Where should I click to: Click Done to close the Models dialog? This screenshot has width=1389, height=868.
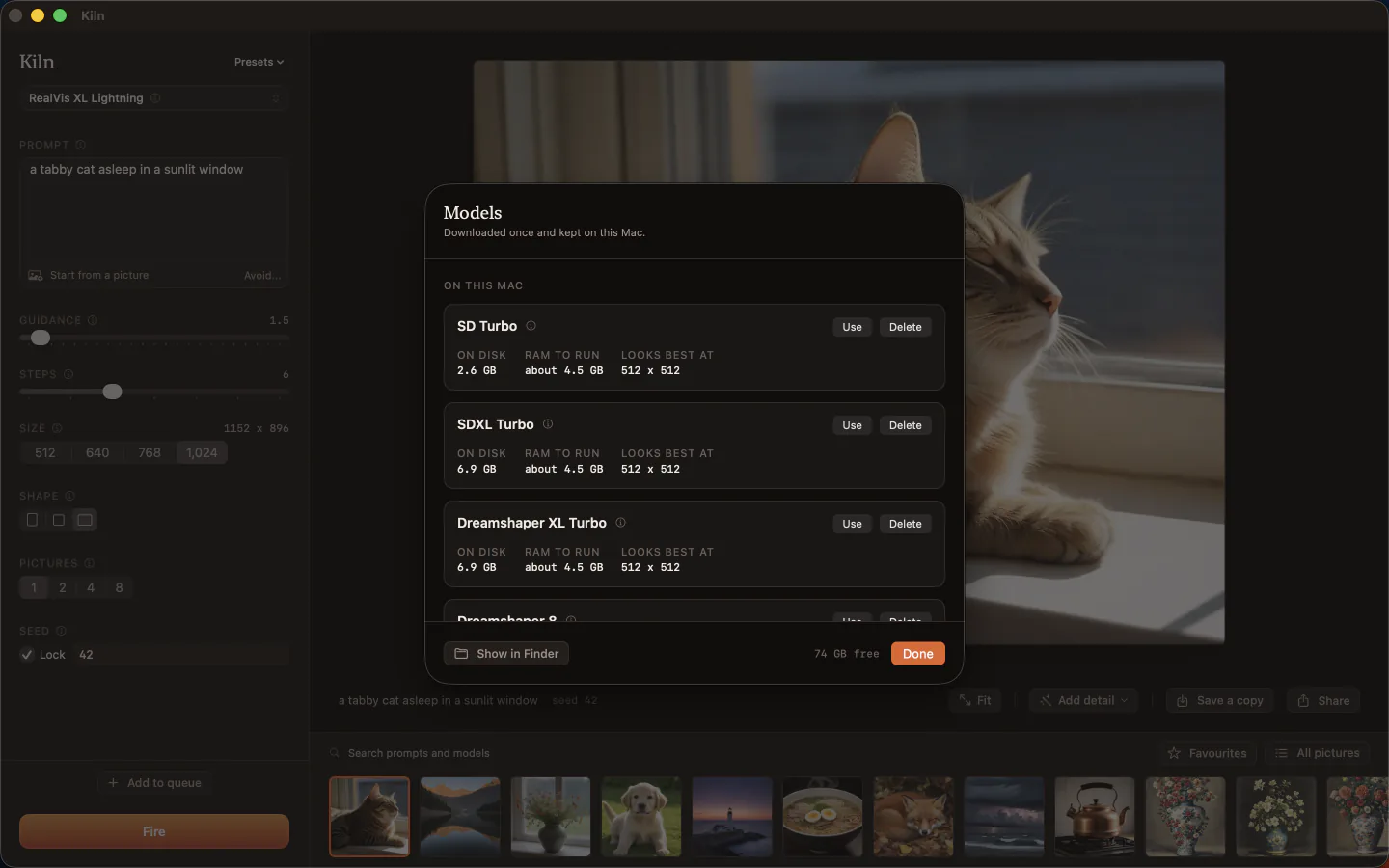point(918,654)
